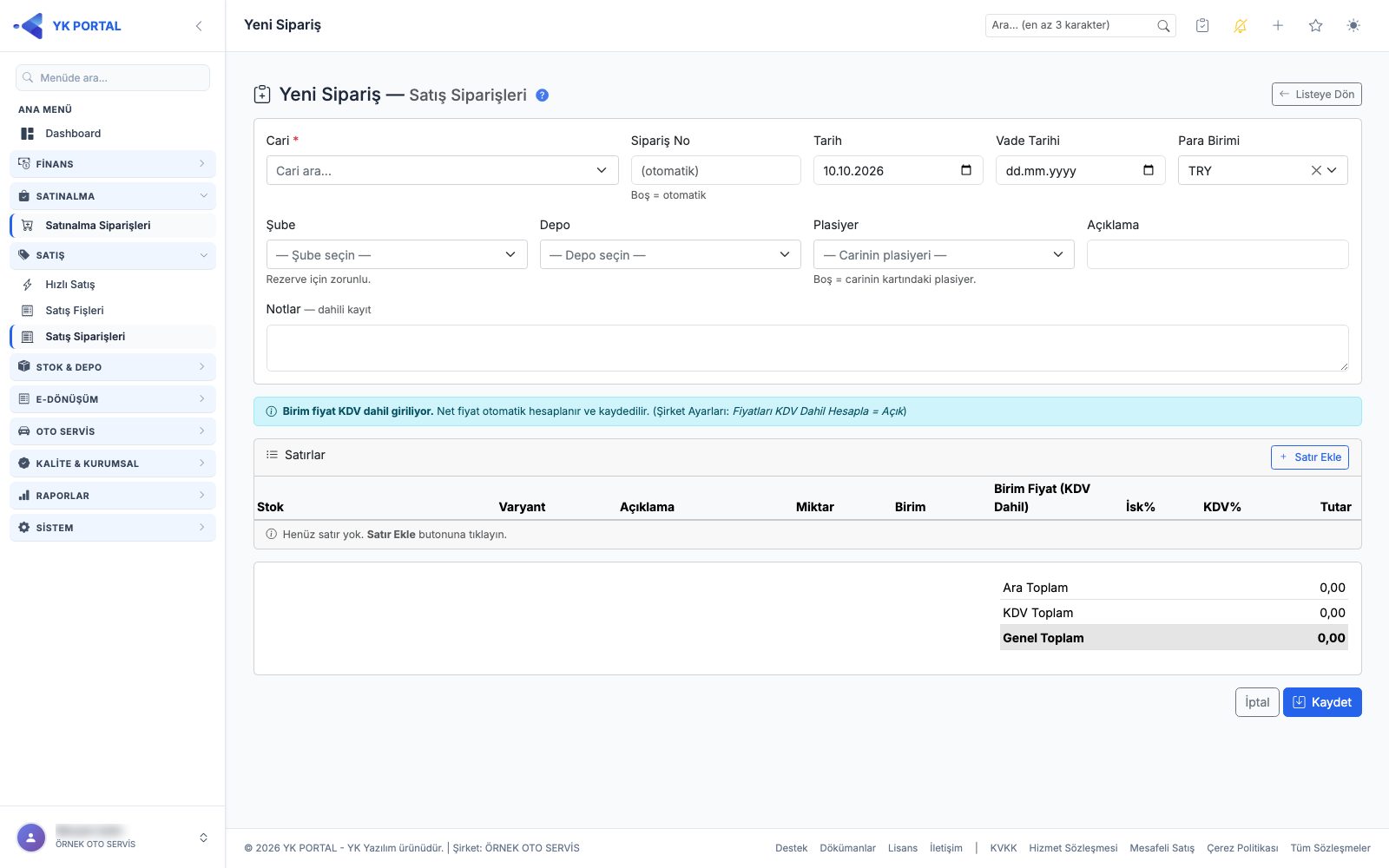
Task: Toggle light theme with sun icon
Action: [1353, 25]
